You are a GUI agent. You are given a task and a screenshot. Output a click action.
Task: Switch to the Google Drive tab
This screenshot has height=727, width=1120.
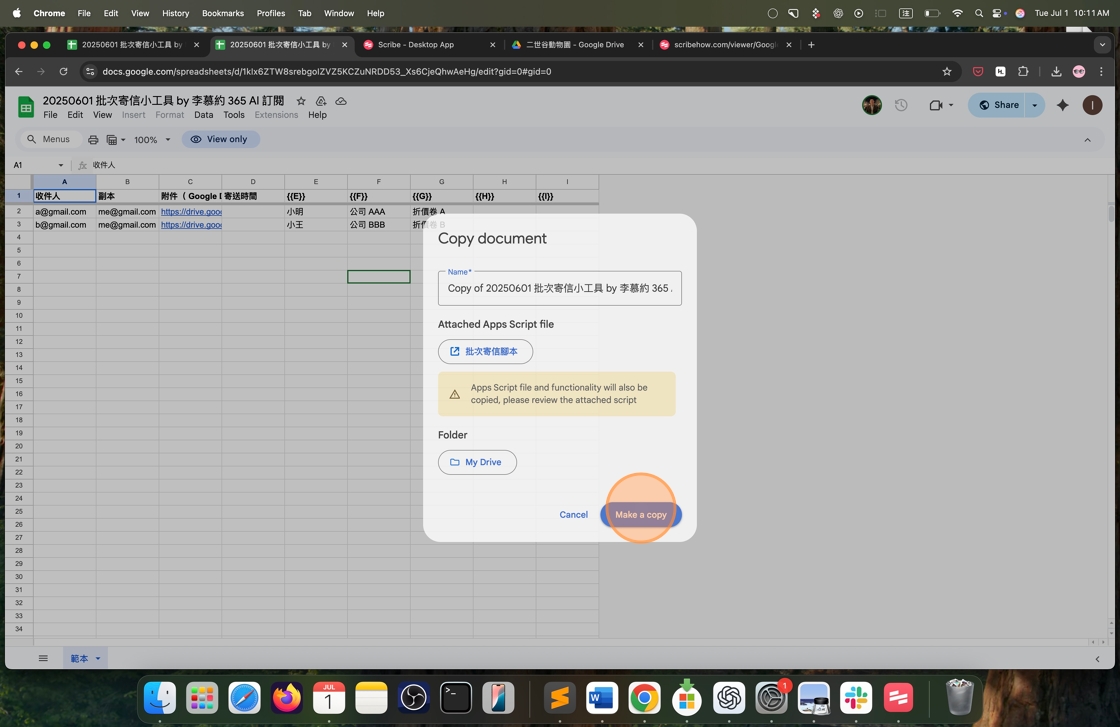tap(577, 44)
